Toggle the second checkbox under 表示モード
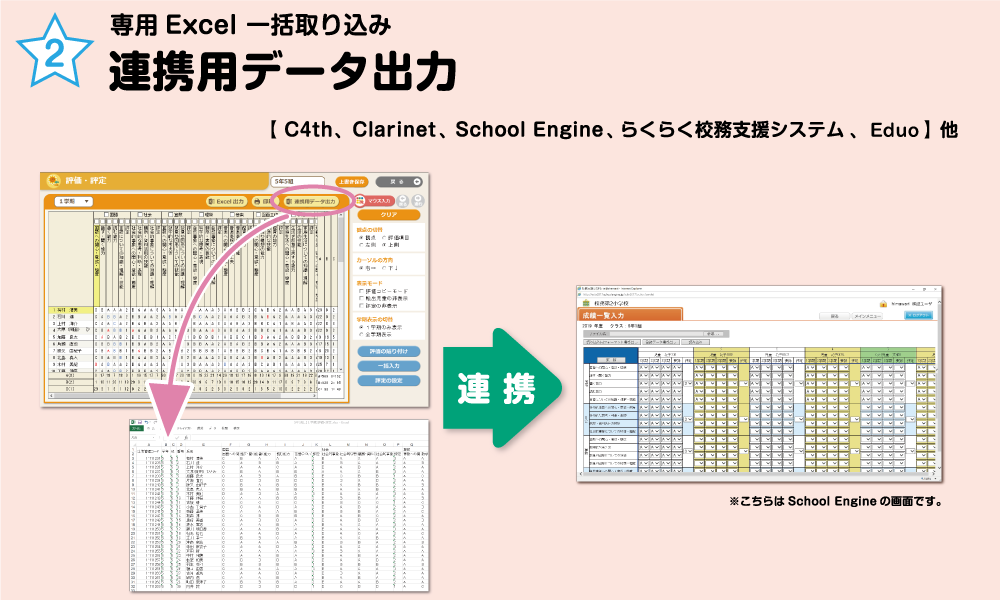 coord(362,298)
